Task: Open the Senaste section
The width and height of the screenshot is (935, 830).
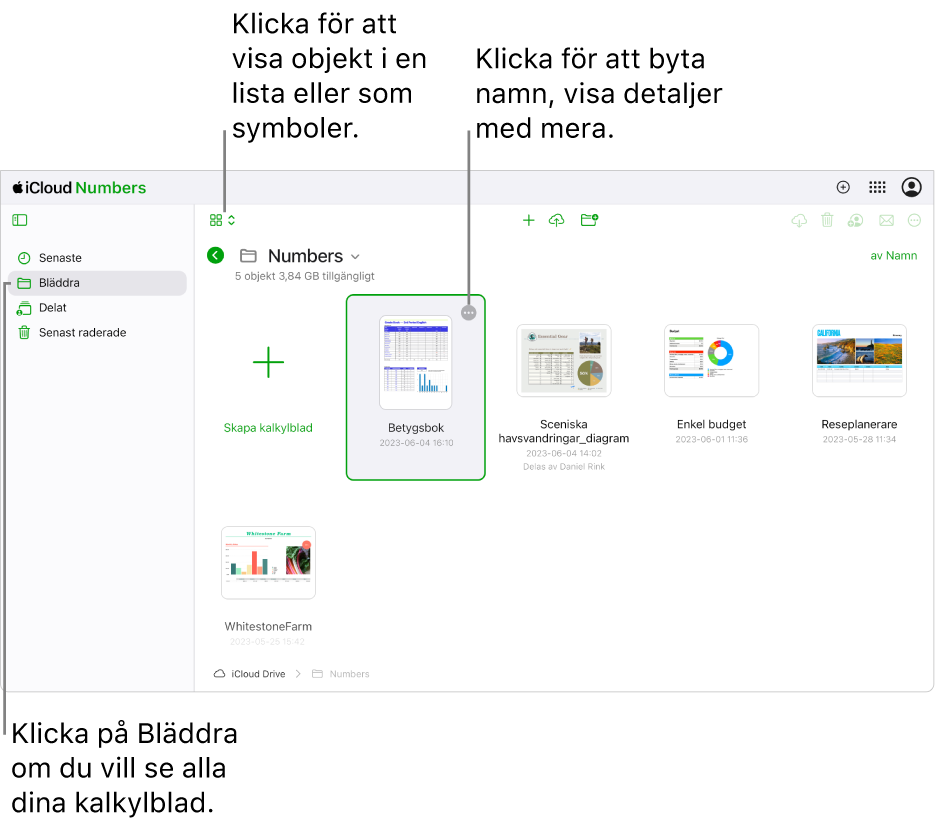Action: pyautogui.click(x=97, y=258)
